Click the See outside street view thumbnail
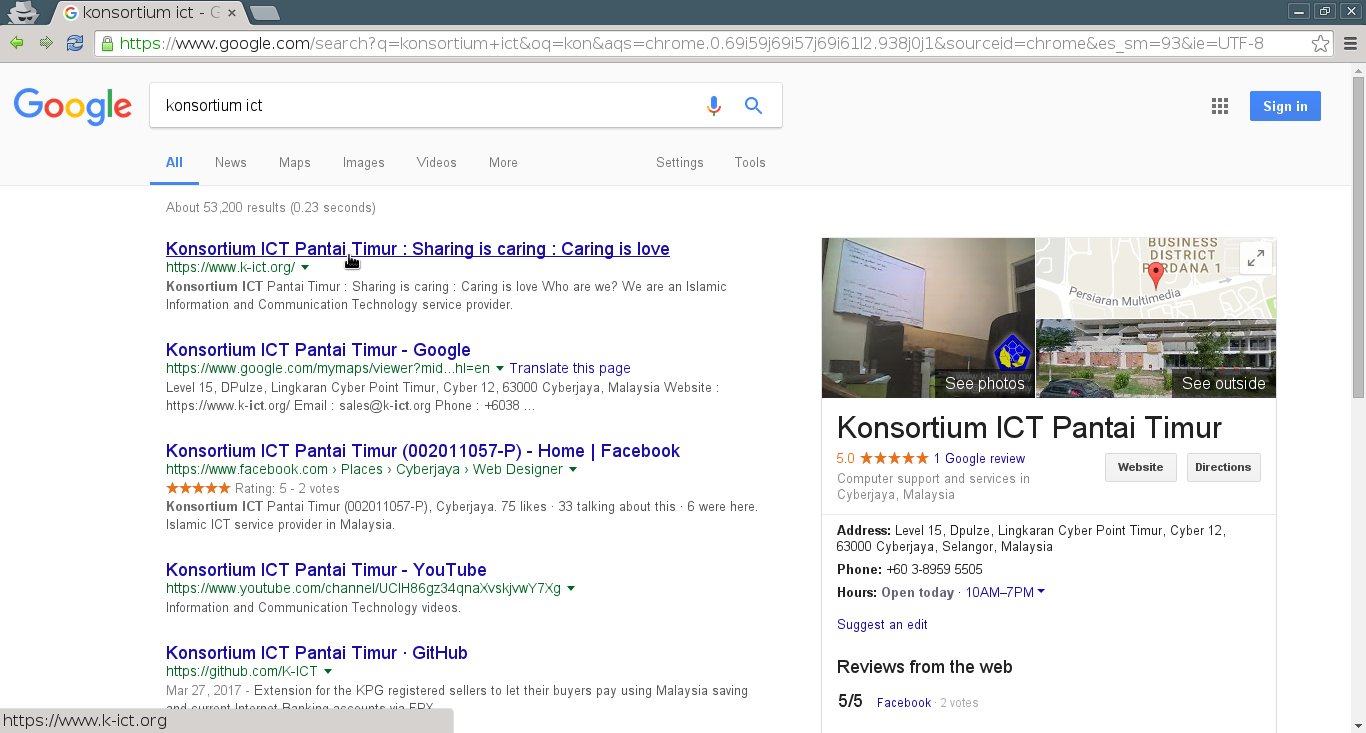This screenshot has height=733, width=1366. [1156, 359]
